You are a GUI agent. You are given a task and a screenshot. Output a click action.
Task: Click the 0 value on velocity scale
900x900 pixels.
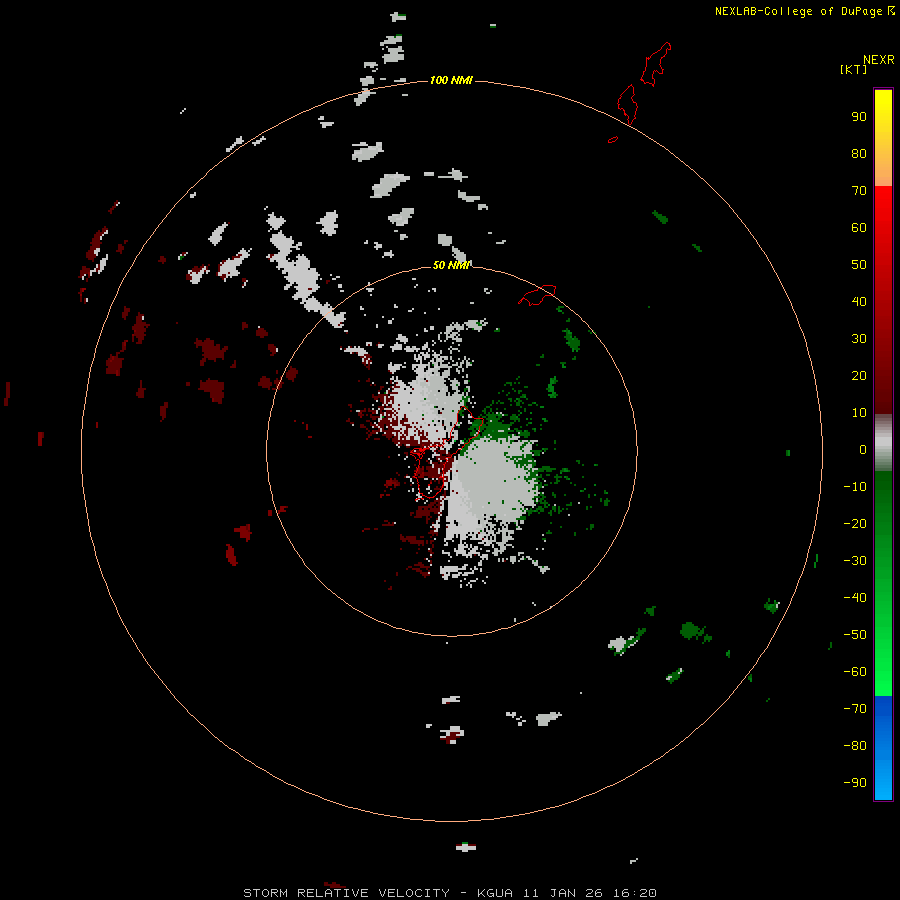(863, 449)
